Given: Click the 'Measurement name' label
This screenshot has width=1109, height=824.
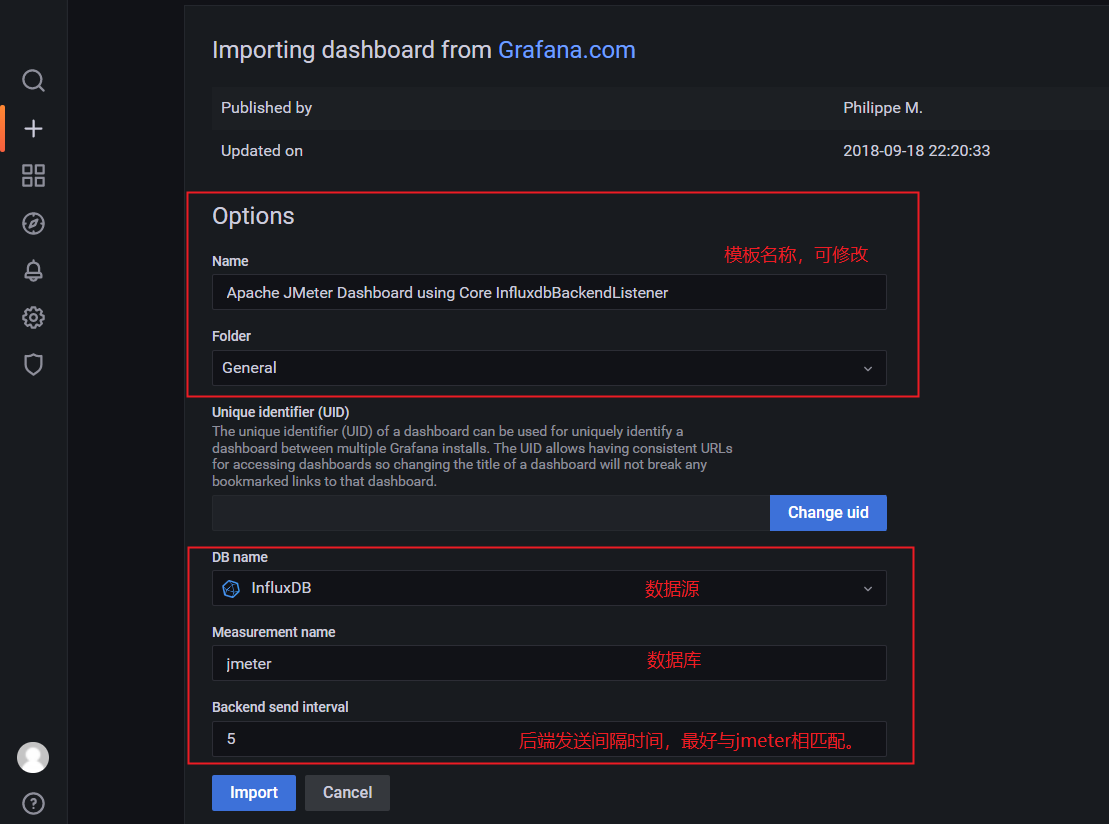Looking at the screenshot, I should (x=274, y=632).
